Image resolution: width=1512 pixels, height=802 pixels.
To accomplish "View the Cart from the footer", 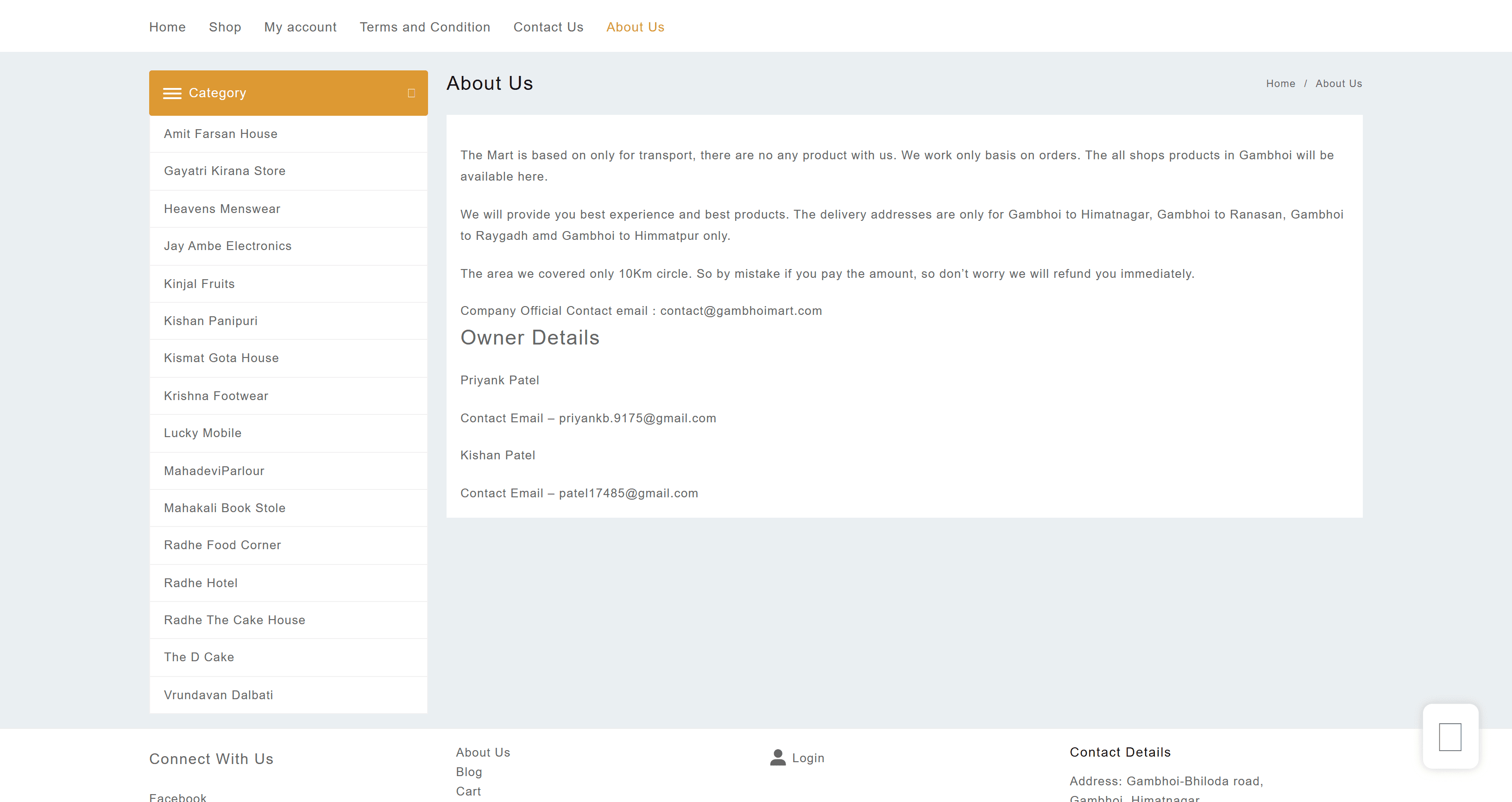I will point(468,791).
